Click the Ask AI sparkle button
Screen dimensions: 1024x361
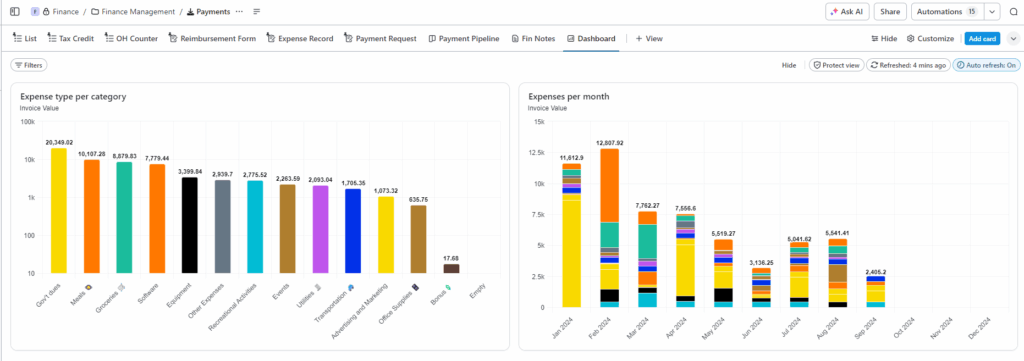847,12
